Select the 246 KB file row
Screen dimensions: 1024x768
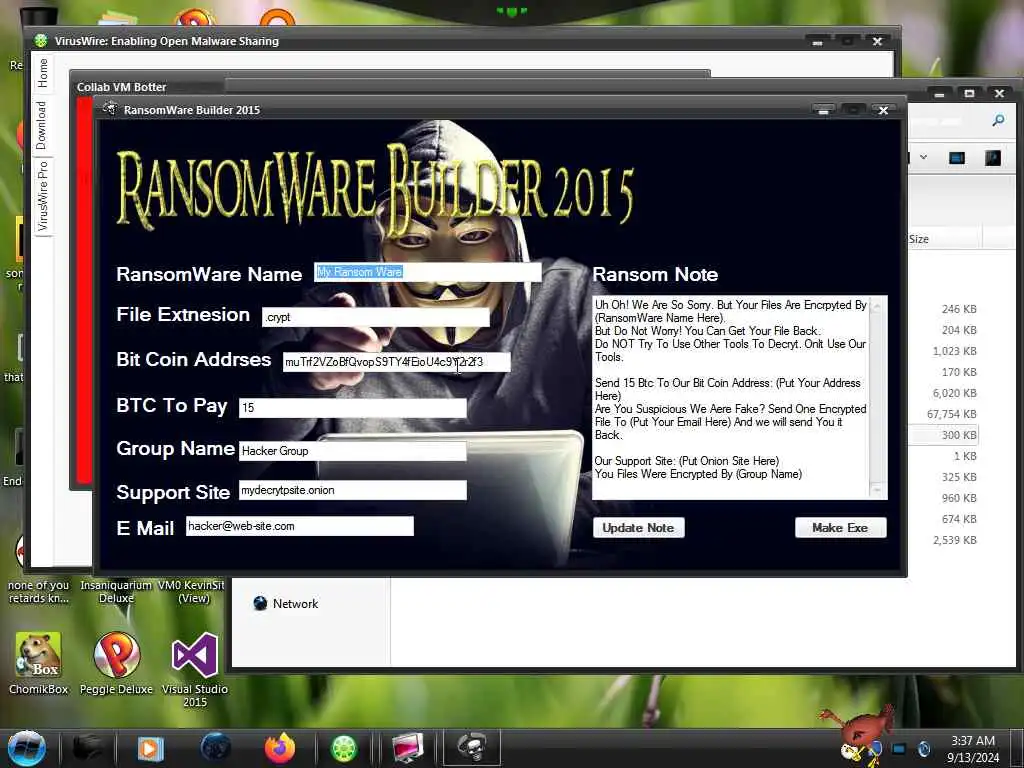[959, 309]
